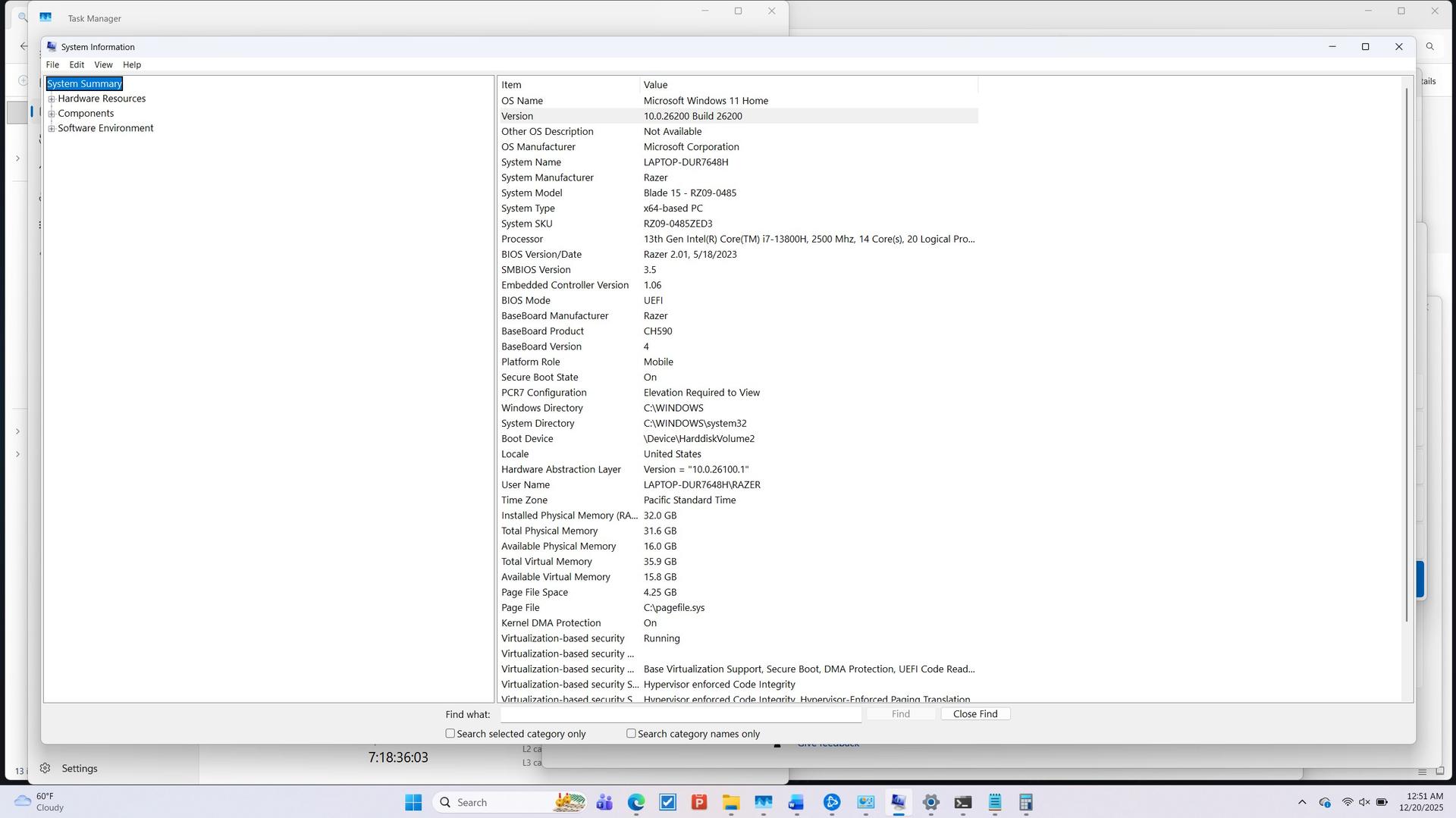This screenshot has width=1456, height=818.
Task: Open the File menu
Action: [52, 65]
